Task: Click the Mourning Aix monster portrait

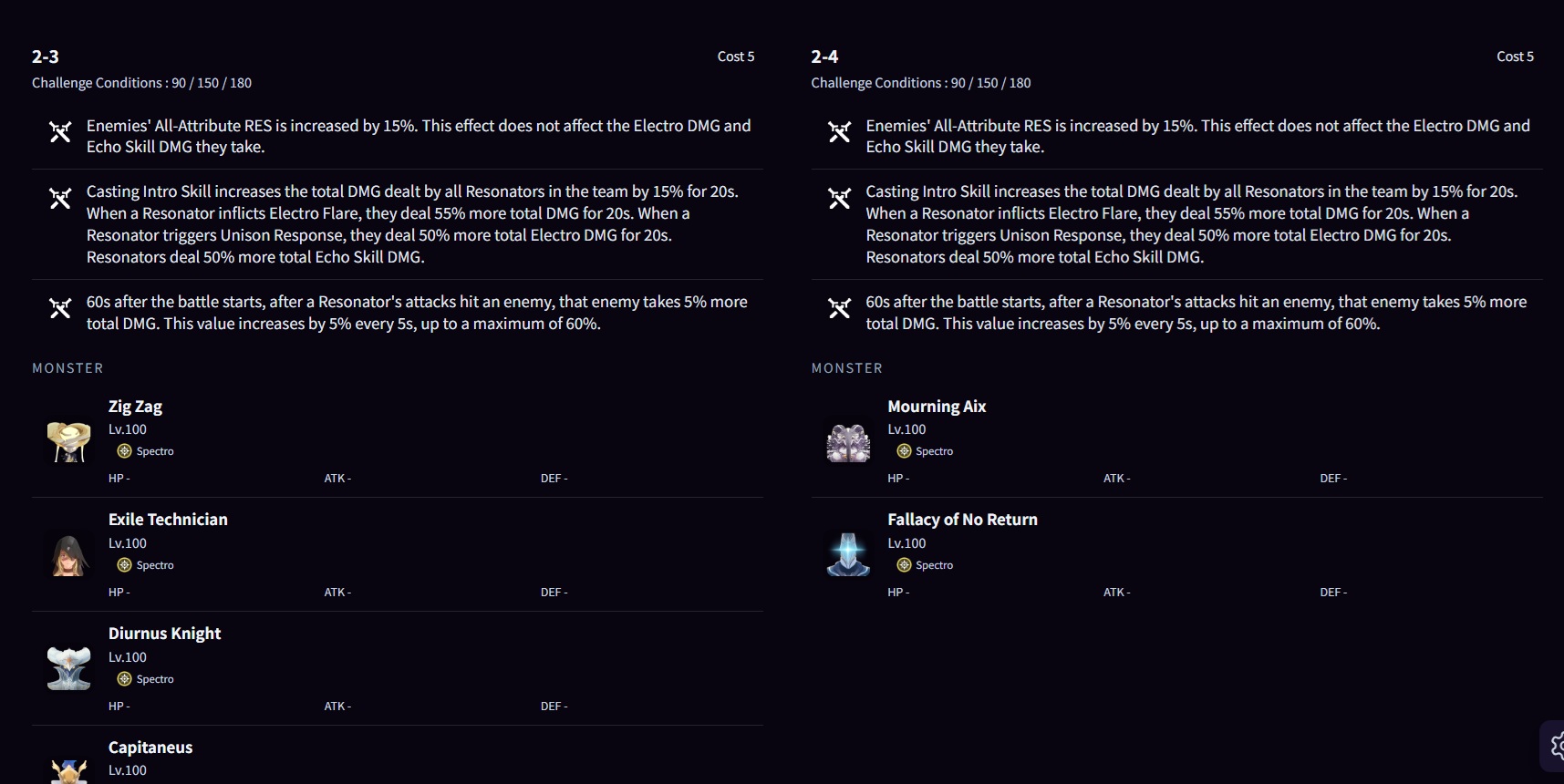Action: click(x=848, y=441)
